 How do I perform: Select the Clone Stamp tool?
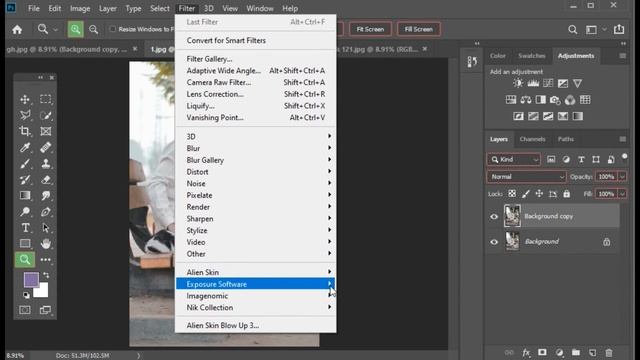(46, 164)
